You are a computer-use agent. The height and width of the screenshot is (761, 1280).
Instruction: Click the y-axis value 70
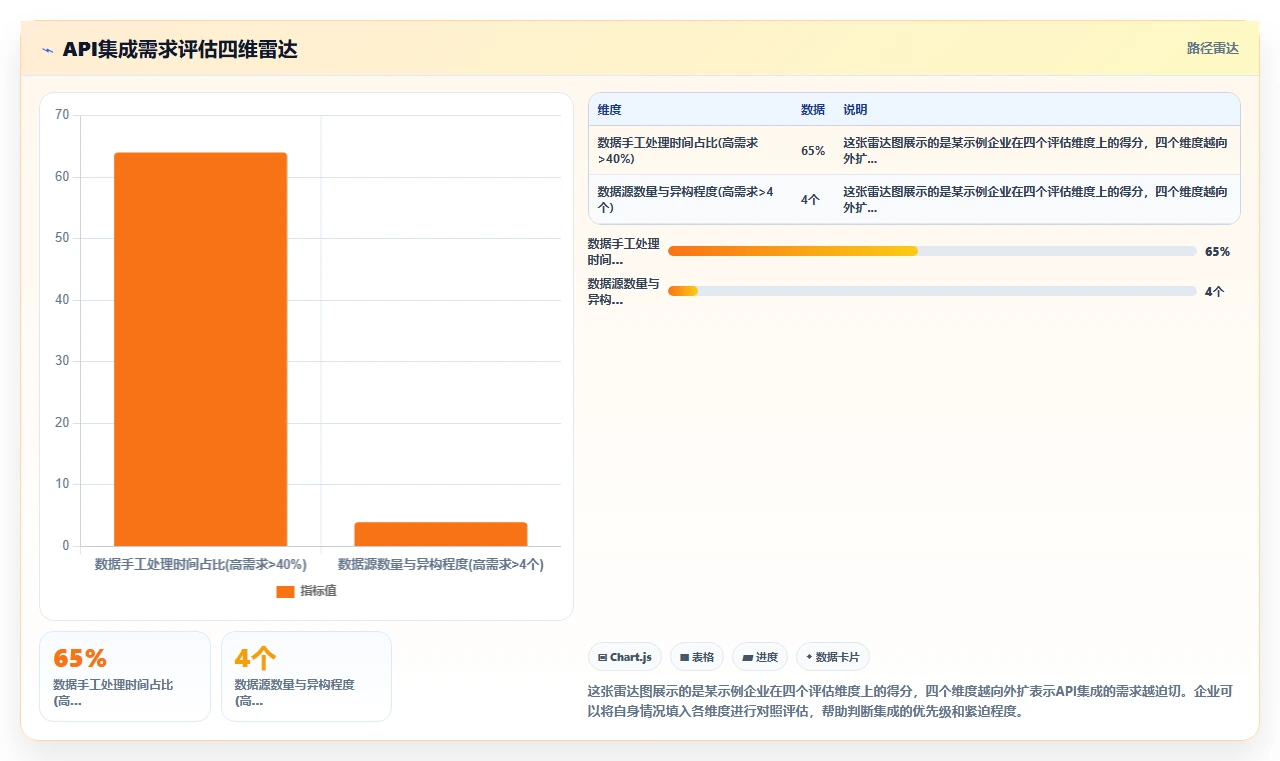tap(62, 115)
